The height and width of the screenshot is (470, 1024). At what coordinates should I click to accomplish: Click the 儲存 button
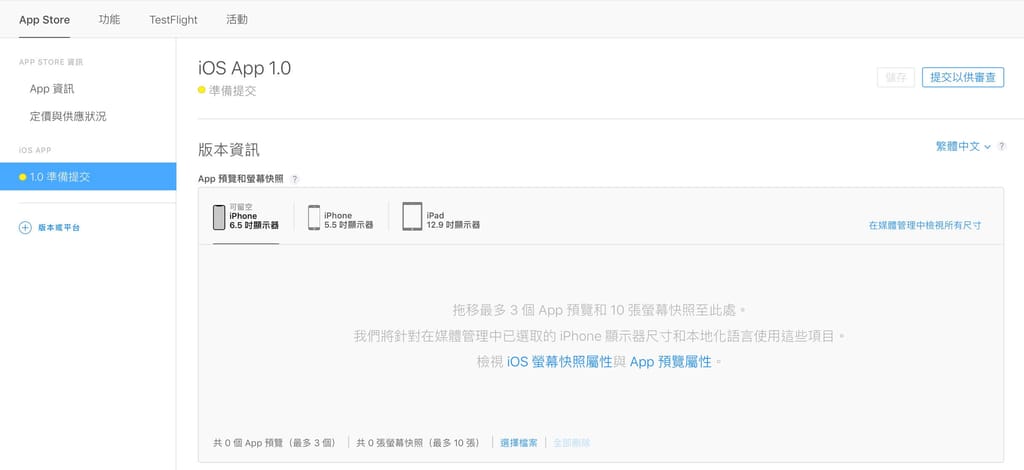tap(895, 77)
